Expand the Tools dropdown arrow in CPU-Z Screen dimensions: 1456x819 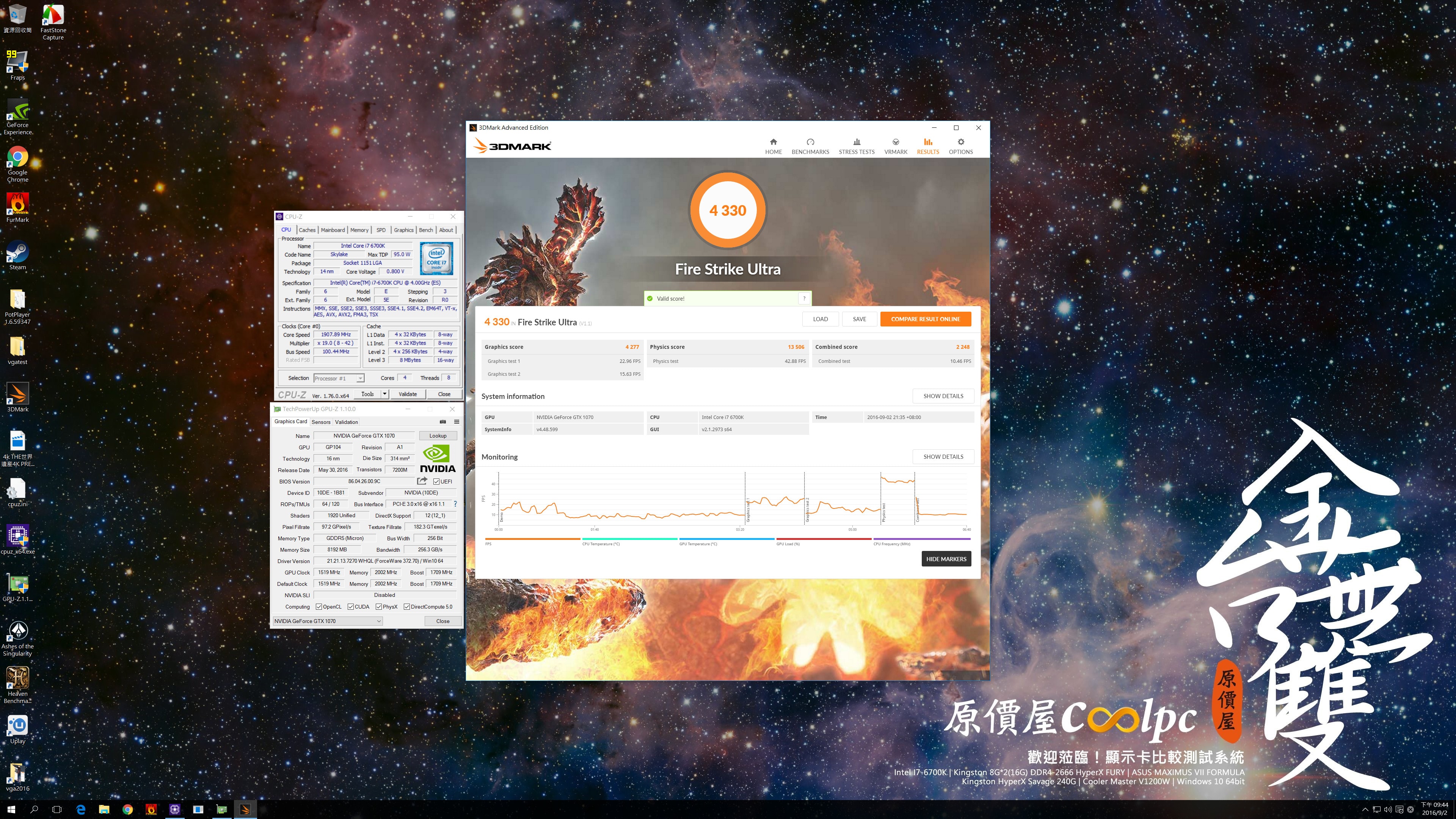click(x=384, y=394)
